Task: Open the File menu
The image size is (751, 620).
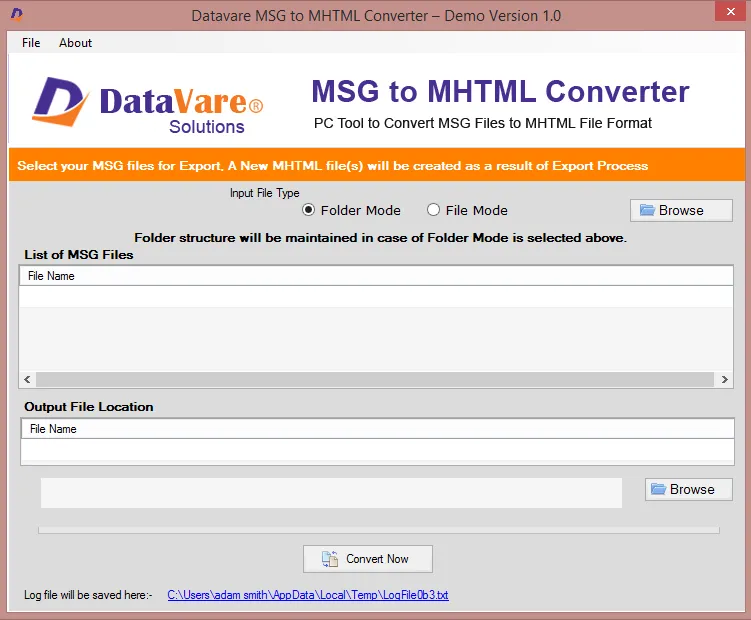Action: point(31,43)
